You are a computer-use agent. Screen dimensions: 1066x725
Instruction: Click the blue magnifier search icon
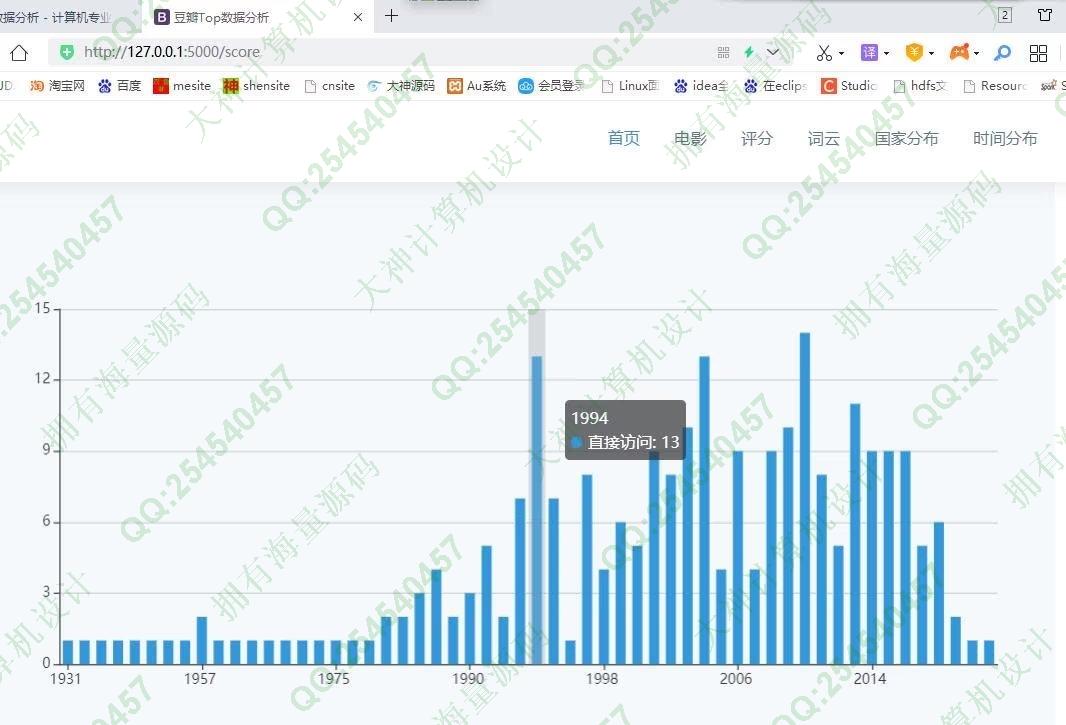pyautogui.click(x=1002, y=52)
